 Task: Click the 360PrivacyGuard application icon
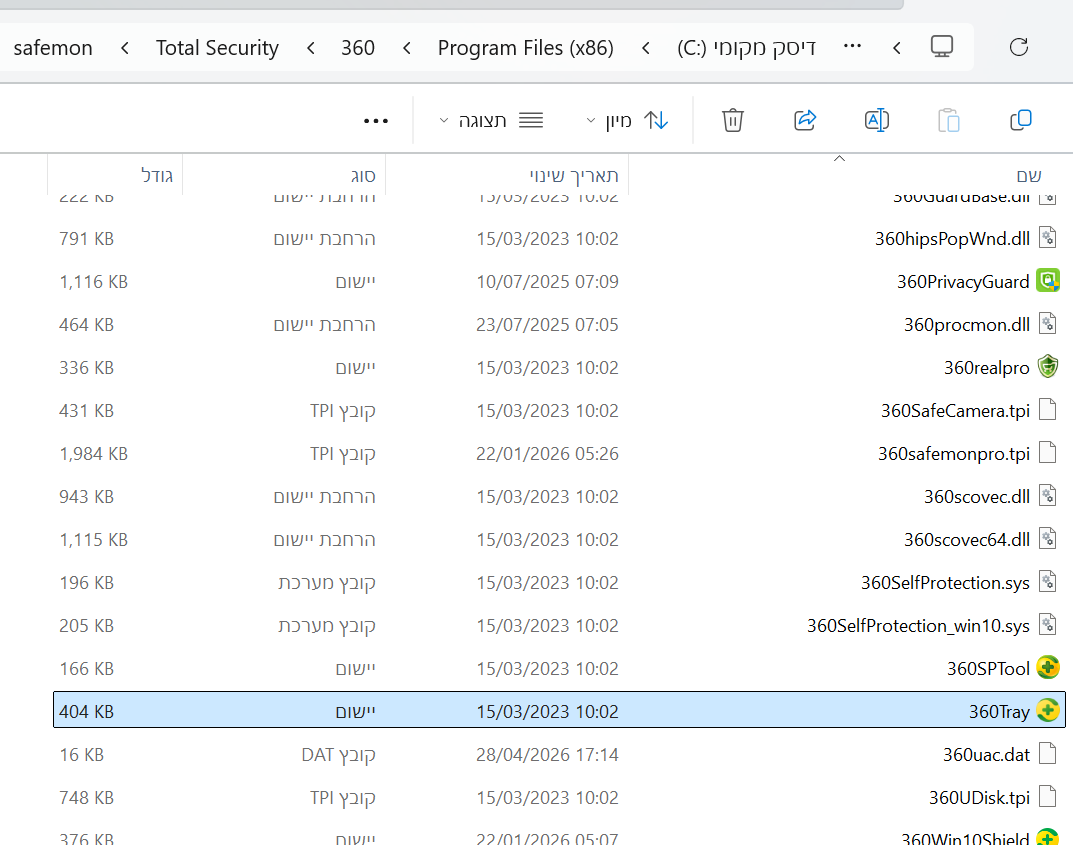1047,281
